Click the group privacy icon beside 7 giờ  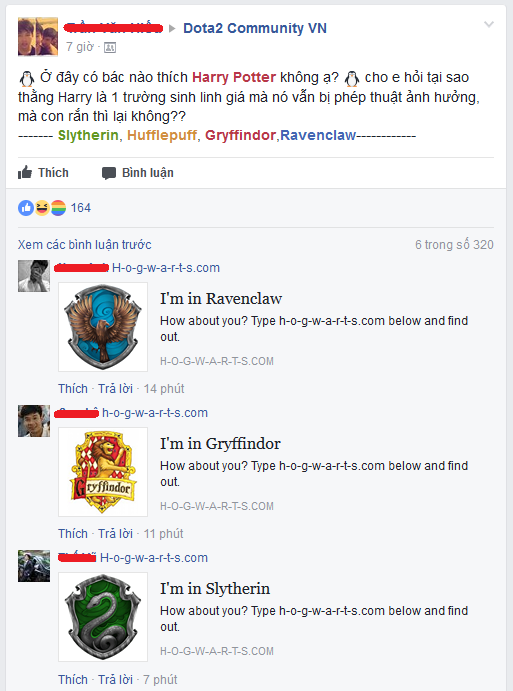(110, 48)
